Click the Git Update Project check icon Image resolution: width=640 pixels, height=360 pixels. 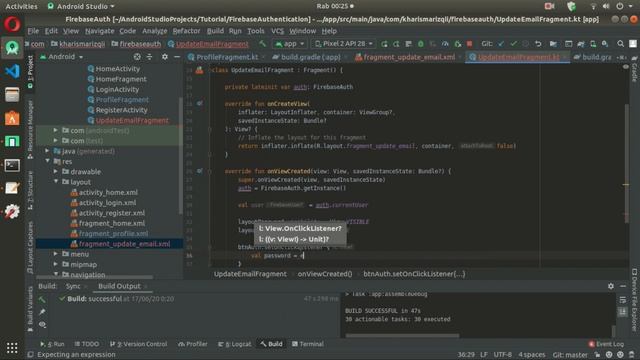pyautogui.click(x=501, y=44)
